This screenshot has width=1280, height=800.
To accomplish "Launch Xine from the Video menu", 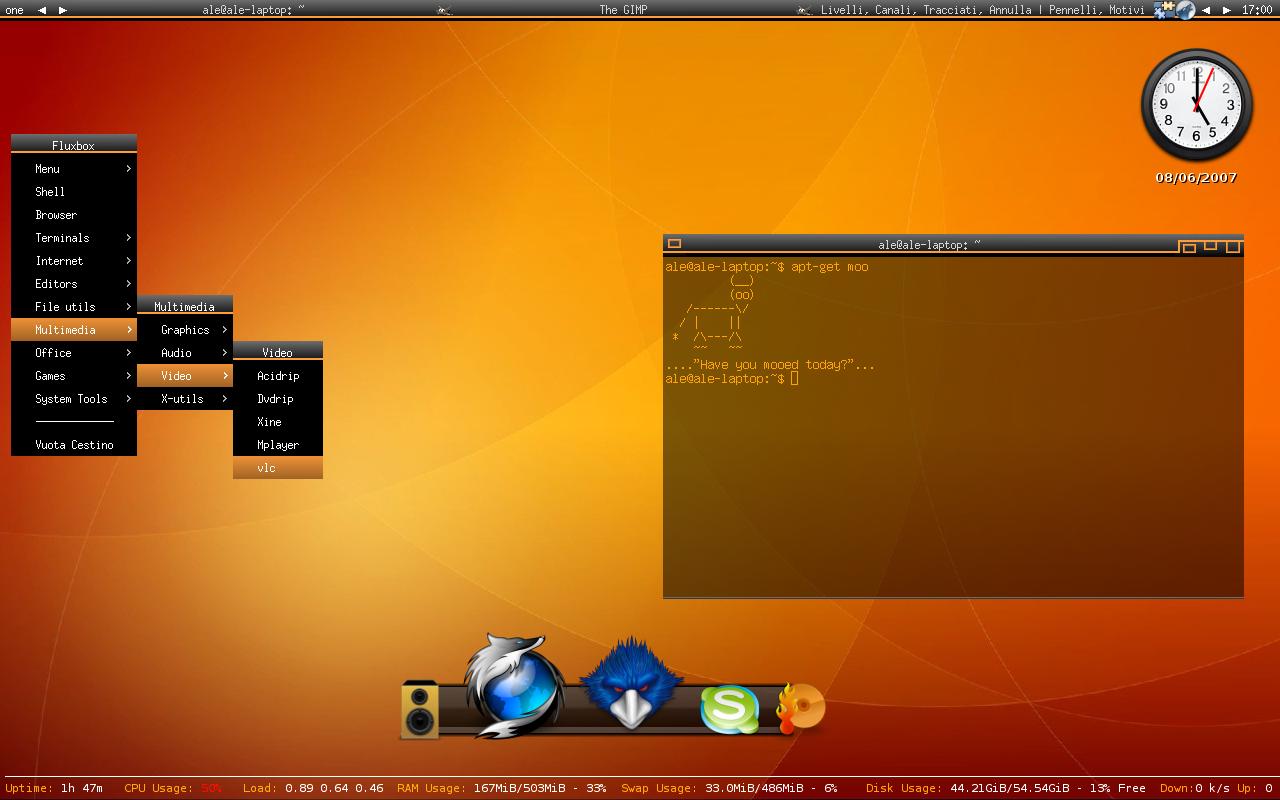I will (278, 422).
